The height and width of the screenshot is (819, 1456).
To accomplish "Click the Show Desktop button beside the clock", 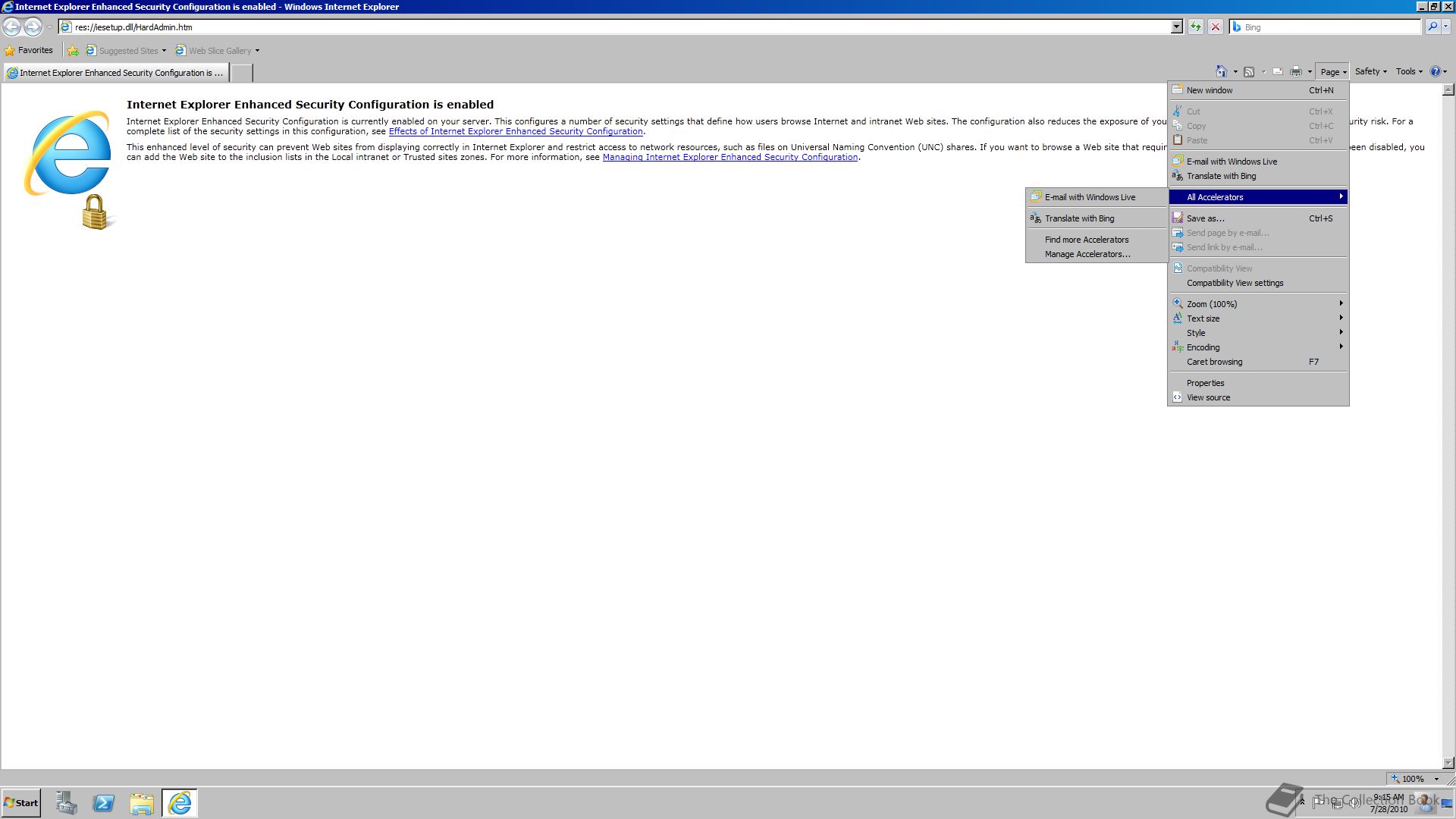I will (1448, 803).
